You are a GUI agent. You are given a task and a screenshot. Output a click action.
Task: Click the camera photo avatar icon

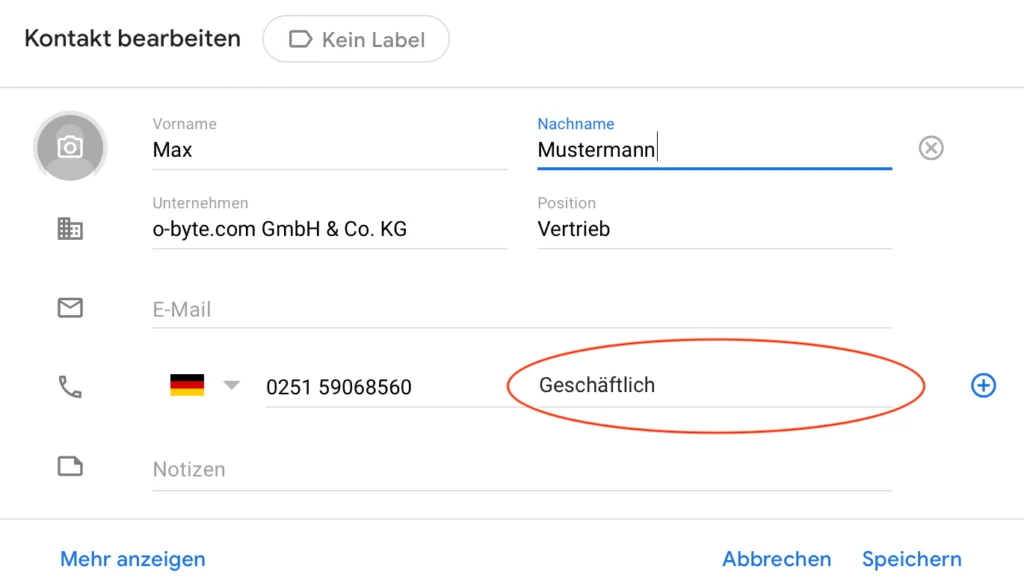(70, 147)
